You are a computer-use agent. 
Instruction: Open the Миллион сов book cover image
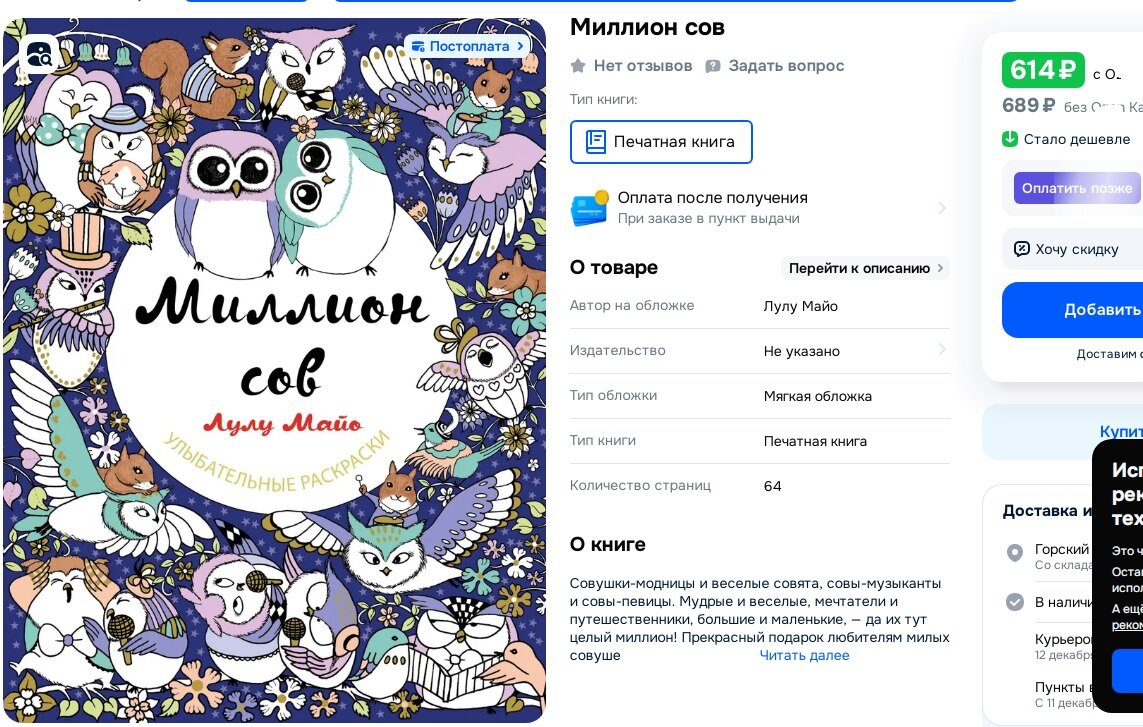point(274,370)
